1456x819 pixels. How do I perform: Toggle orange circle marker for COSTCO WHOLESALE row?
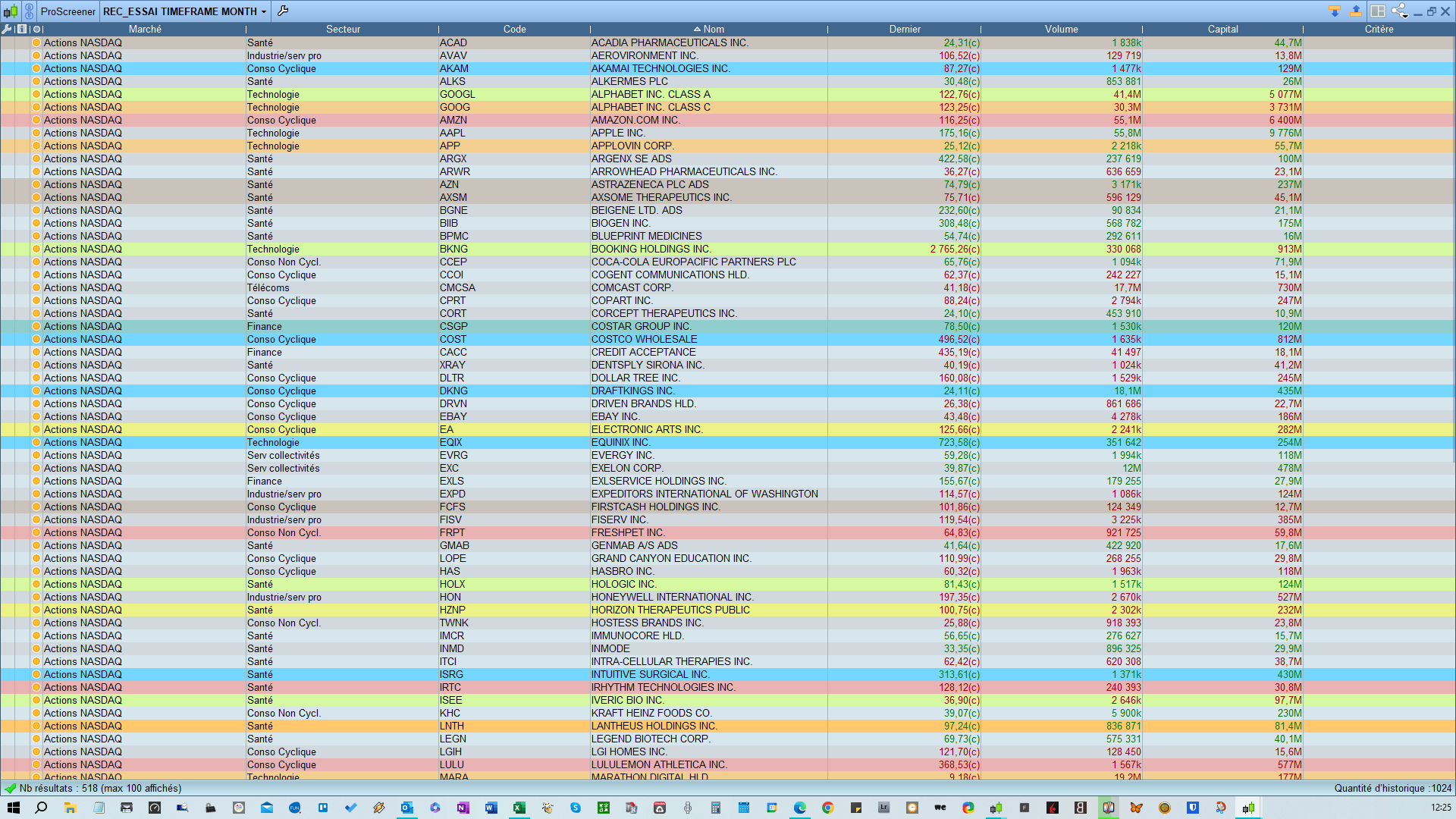[36, 340]
